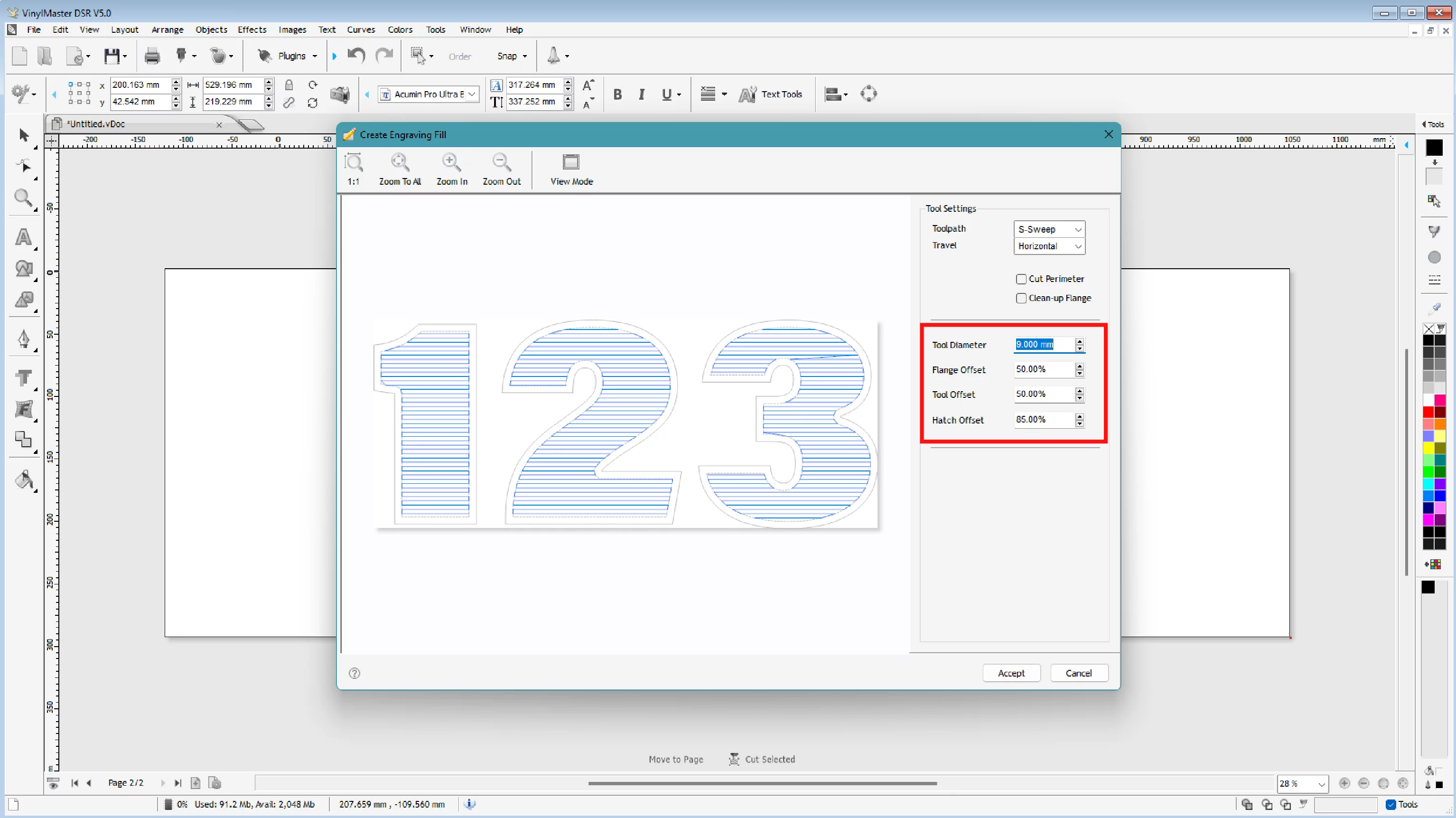The width and height of the screenshot is (1456, 818).
Task: Click Move to Page at the bottom
Action: pos(675,759)
